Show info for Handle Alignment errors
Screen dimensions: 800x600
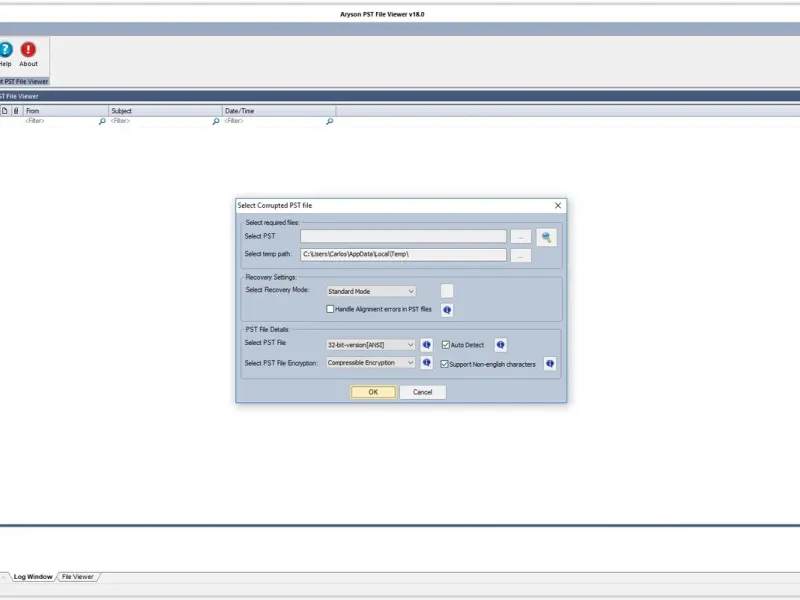(x=447, y=310)
